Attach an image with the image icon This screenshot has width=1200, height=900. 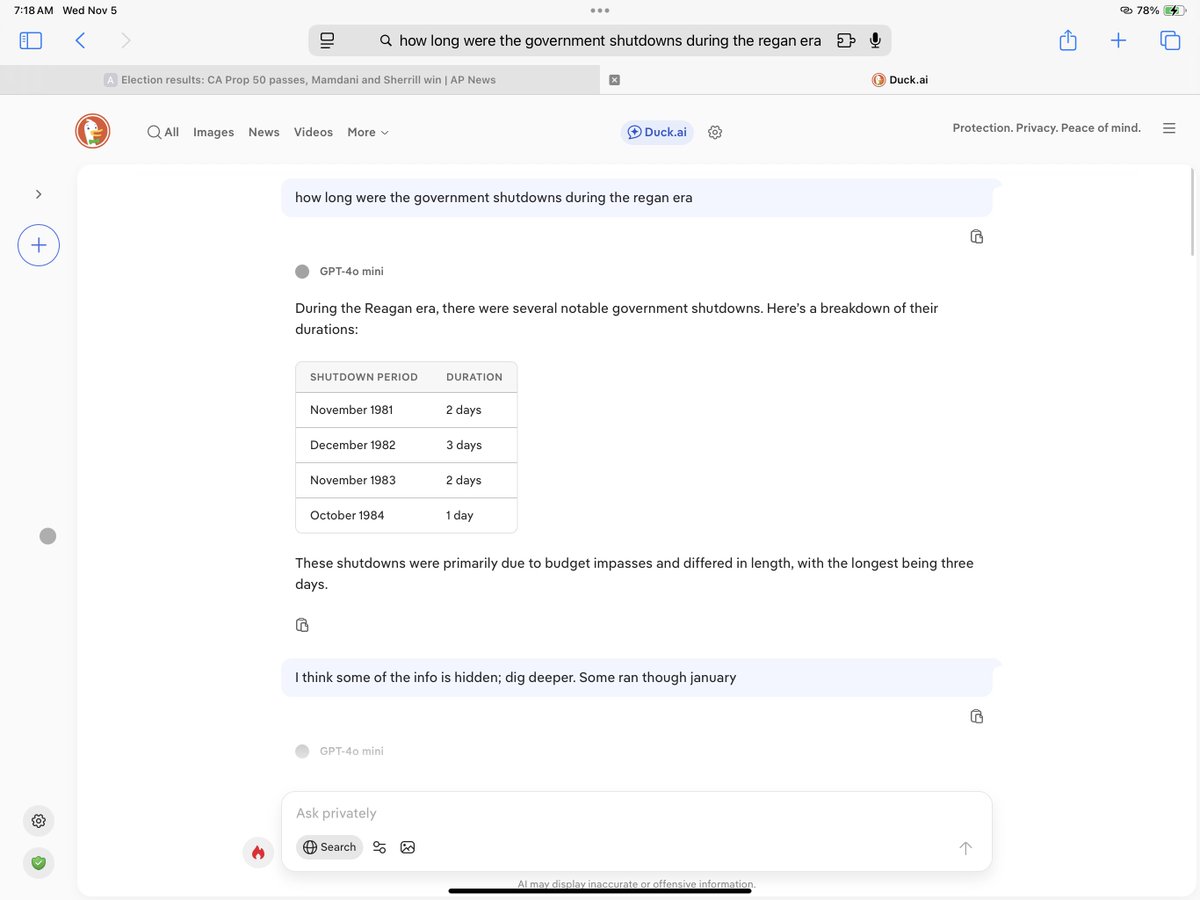point(407,847)
